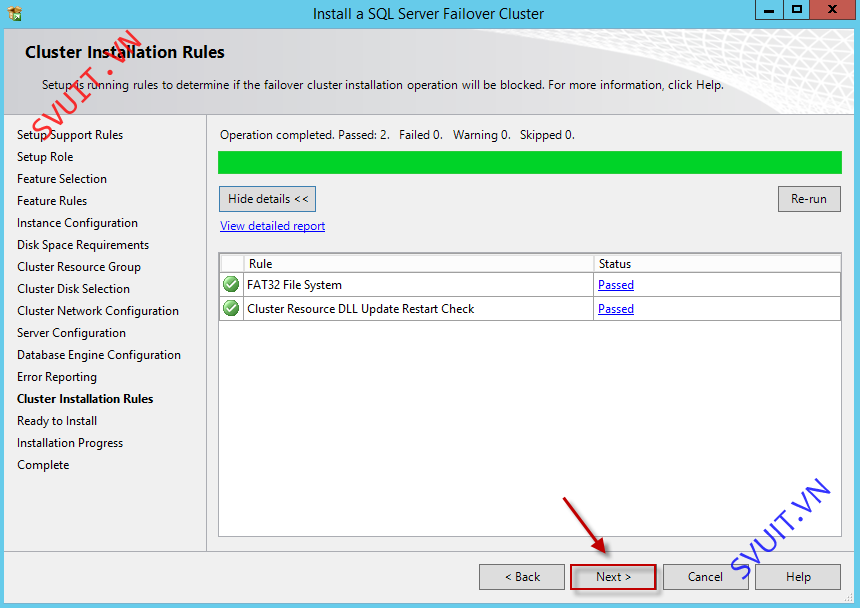Open the Passed status for Cluster Resource DLL Update

coord(616,309)
